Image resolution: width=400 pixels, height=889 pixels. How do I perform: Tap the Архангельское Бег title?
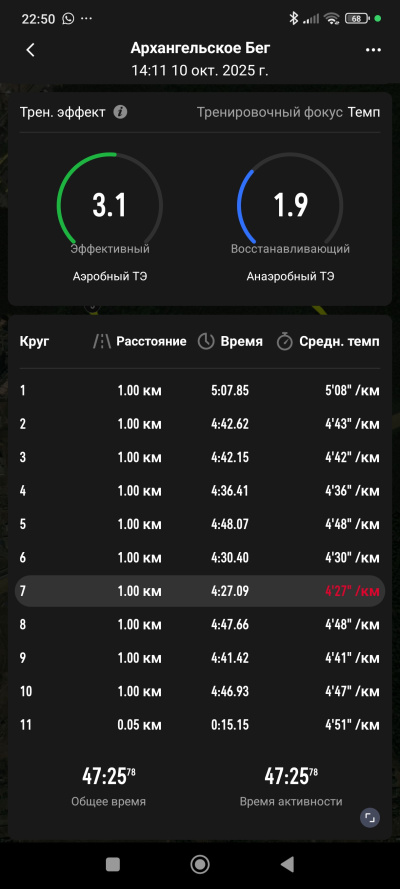coord(200,48)
